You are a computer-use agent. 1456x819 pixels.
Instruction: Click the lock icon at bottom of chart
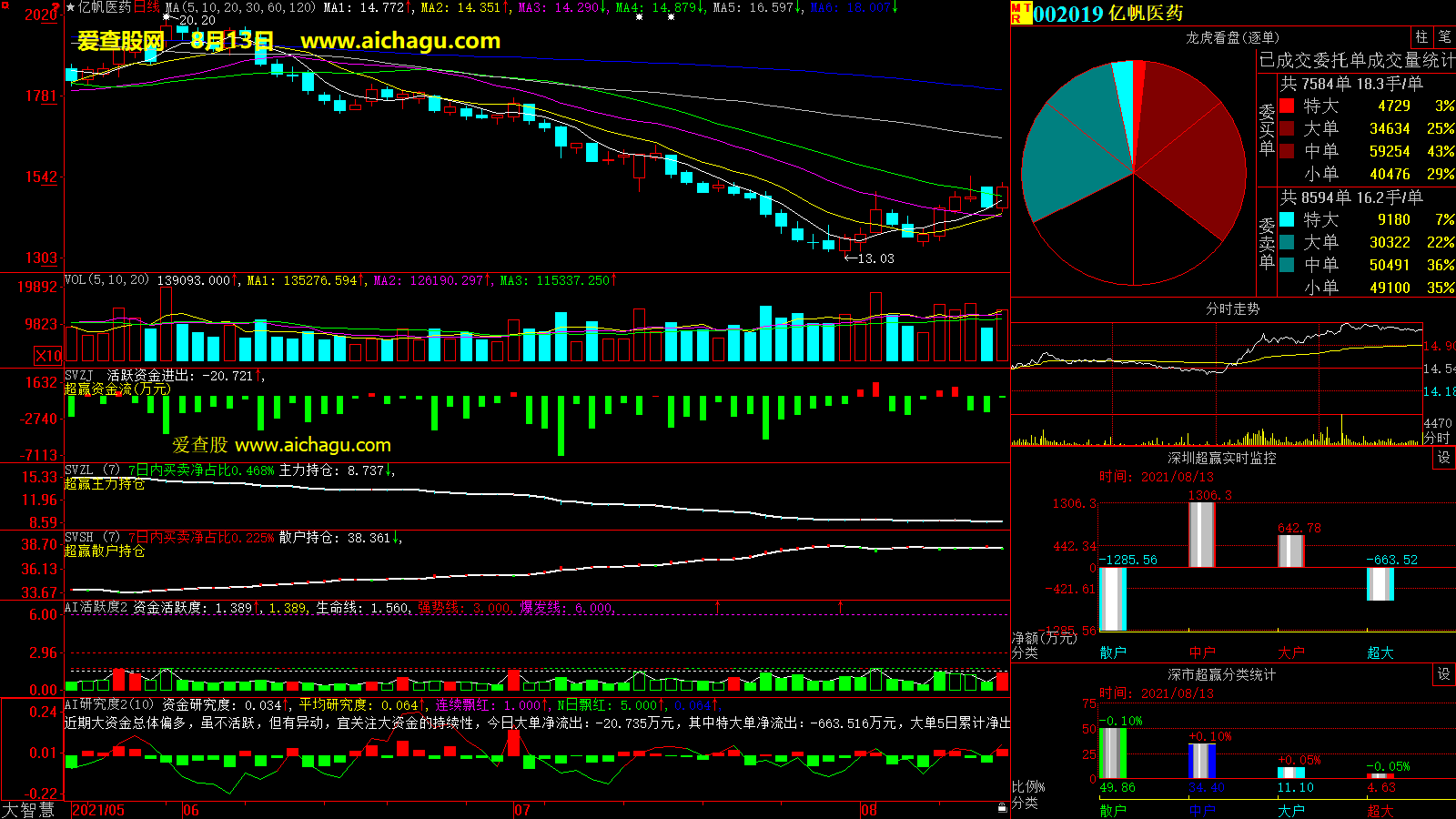coord(1002,807)
